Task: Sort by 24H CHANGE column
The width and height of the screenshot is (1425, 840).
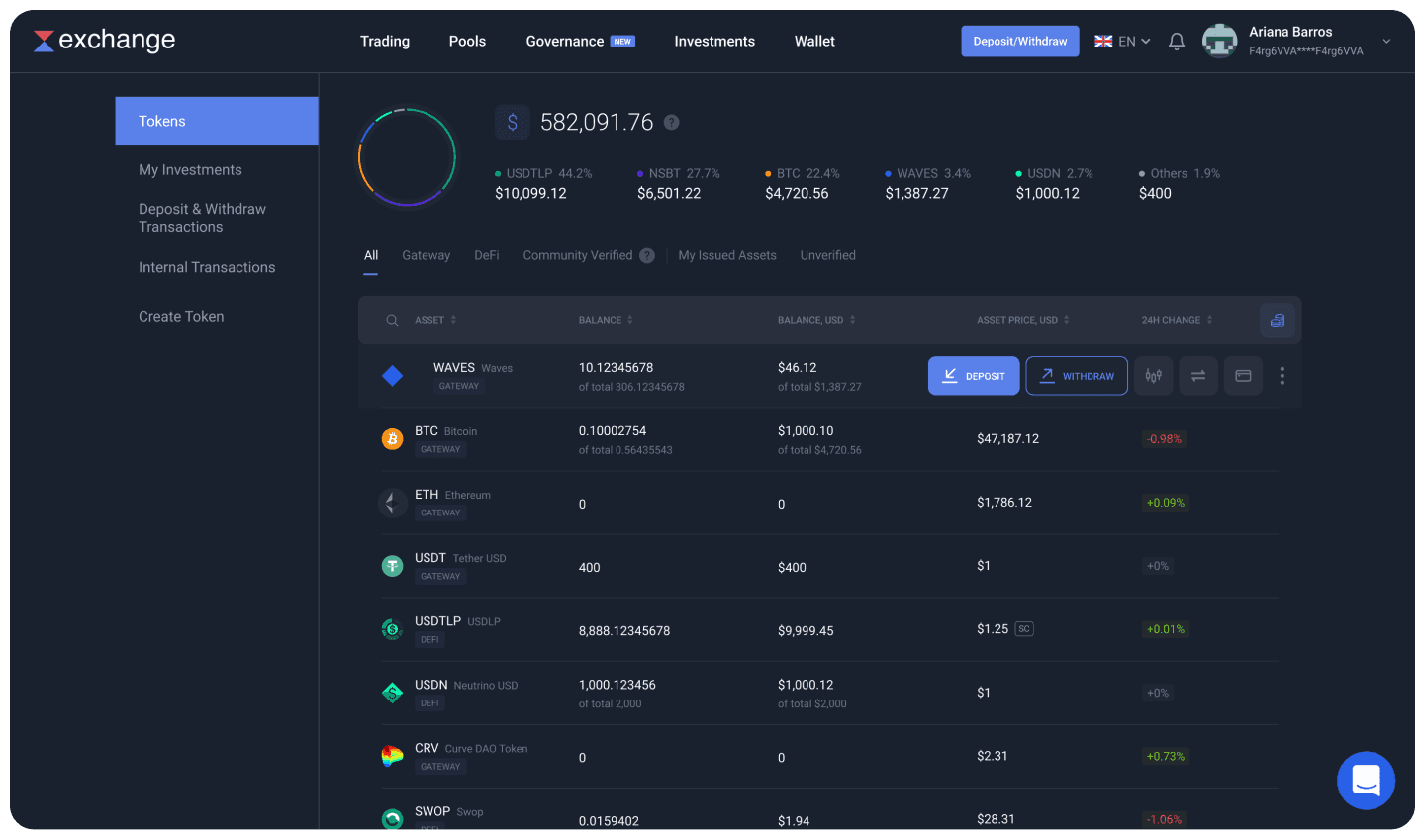Action: 1178,320
